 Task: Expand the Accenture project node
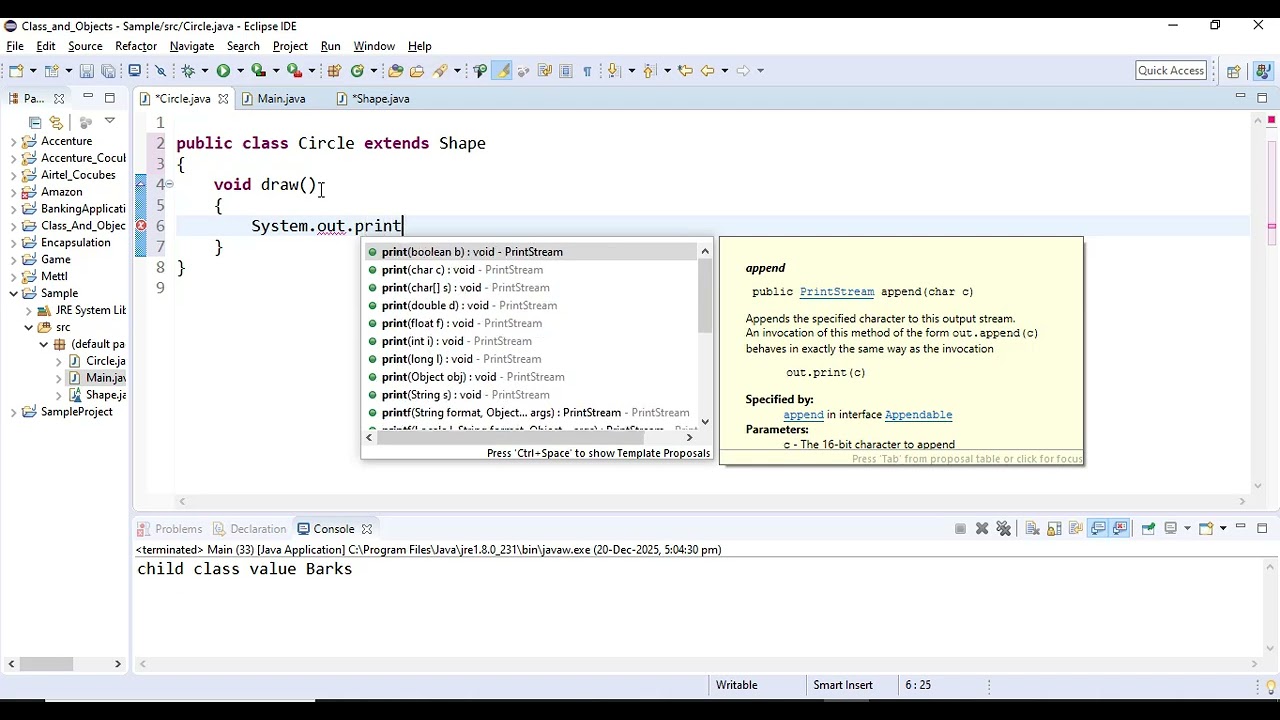click(13, 141)
